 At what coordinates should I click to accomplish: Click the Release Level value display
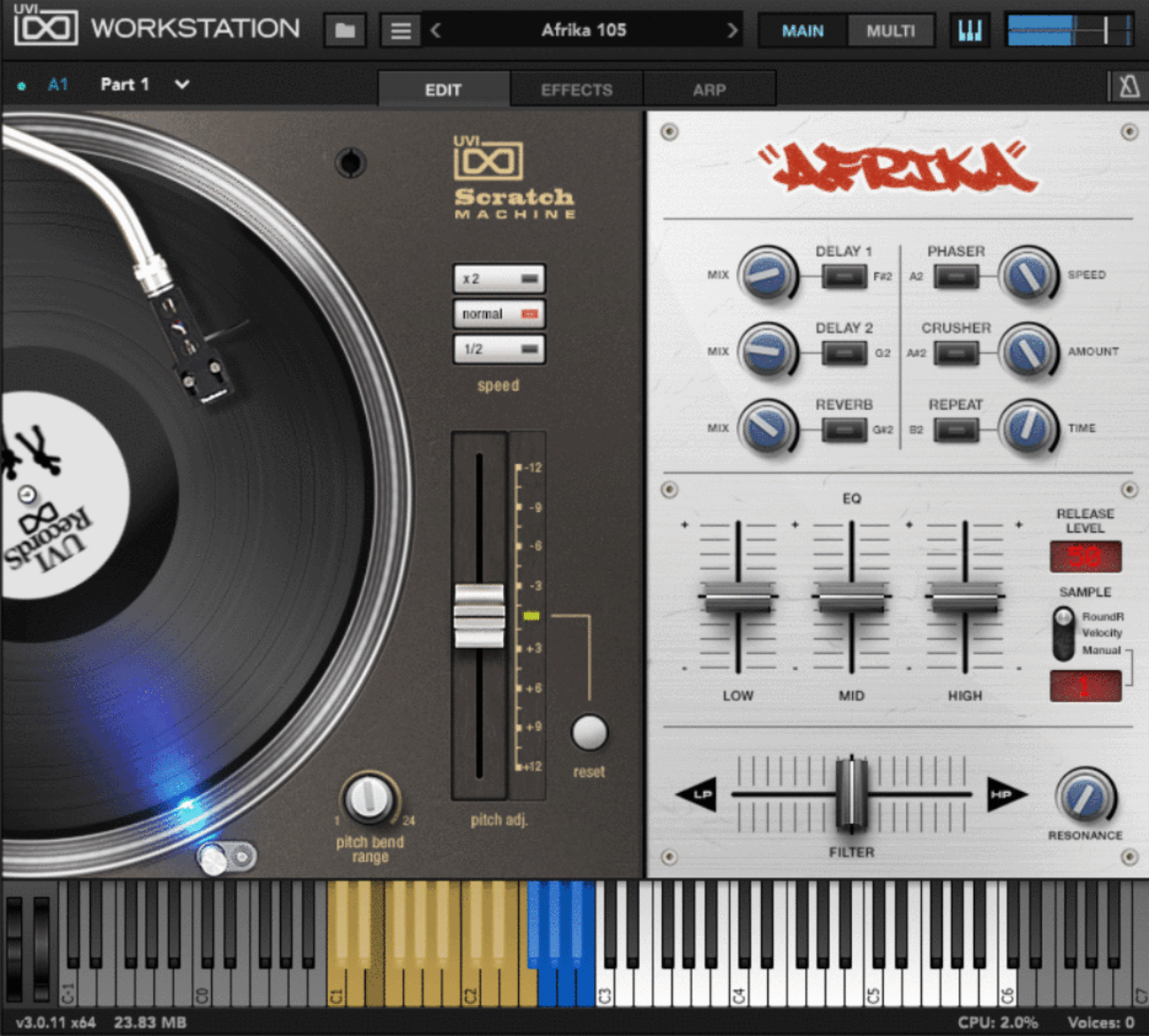(1084, 557)
